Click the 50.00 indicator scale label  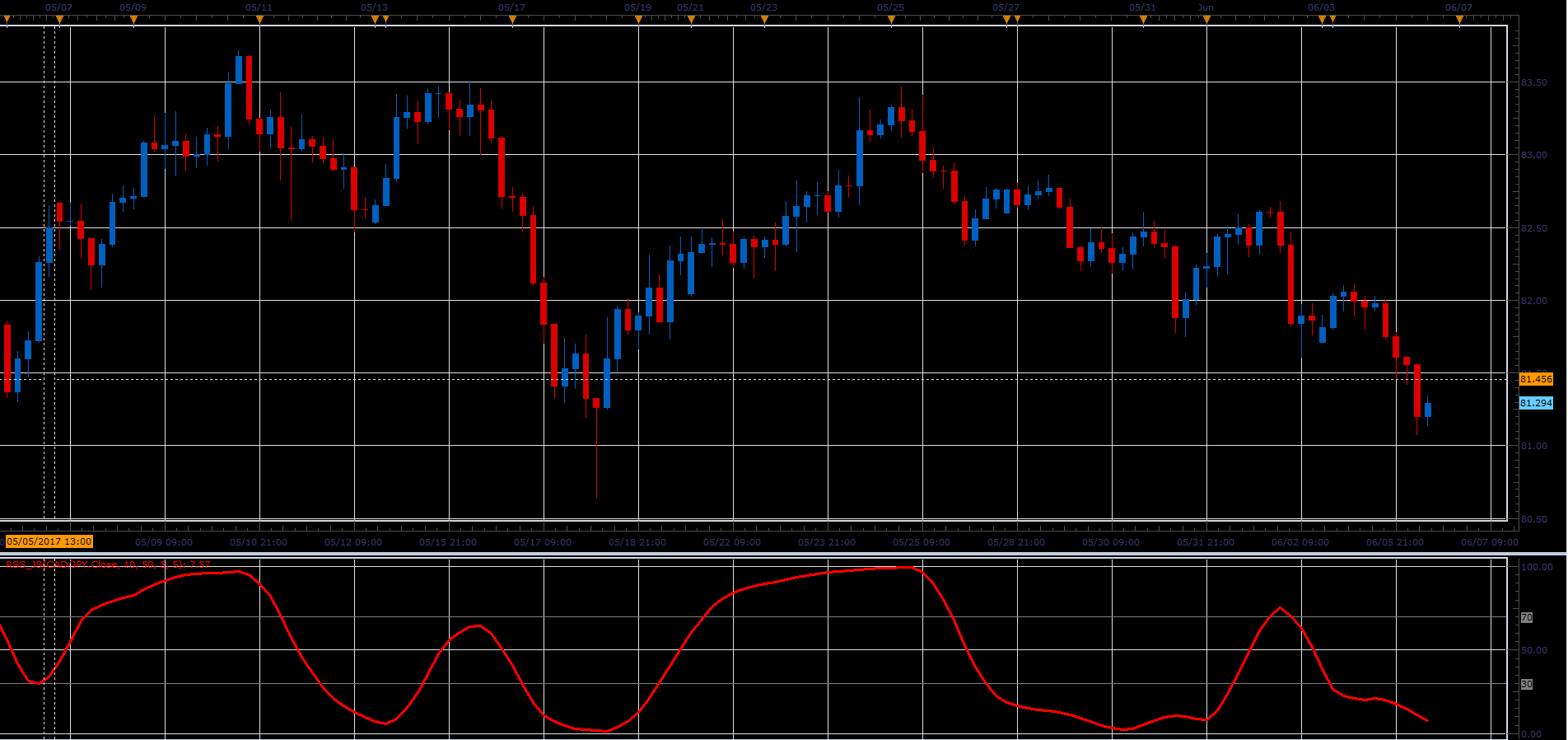(1534, 650)
